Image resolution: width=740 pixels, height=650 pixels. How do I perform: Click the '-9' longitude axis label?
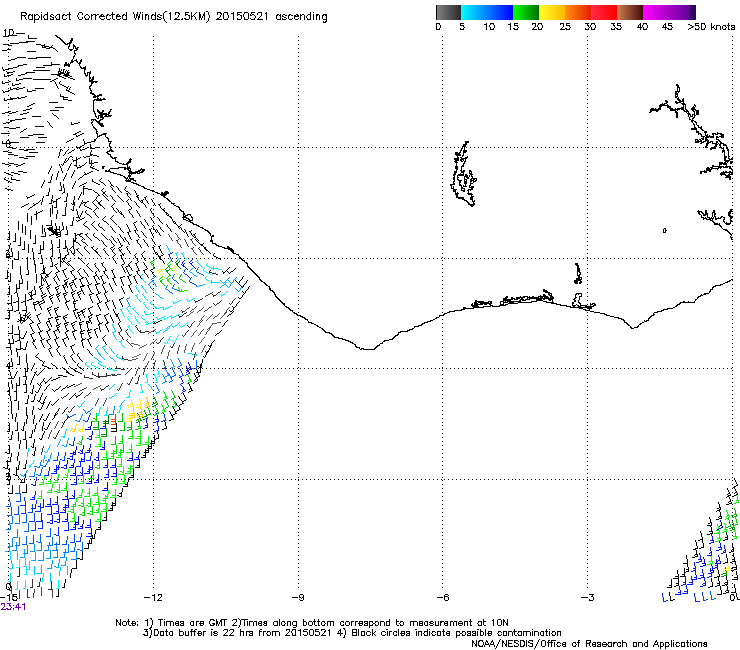298,598
